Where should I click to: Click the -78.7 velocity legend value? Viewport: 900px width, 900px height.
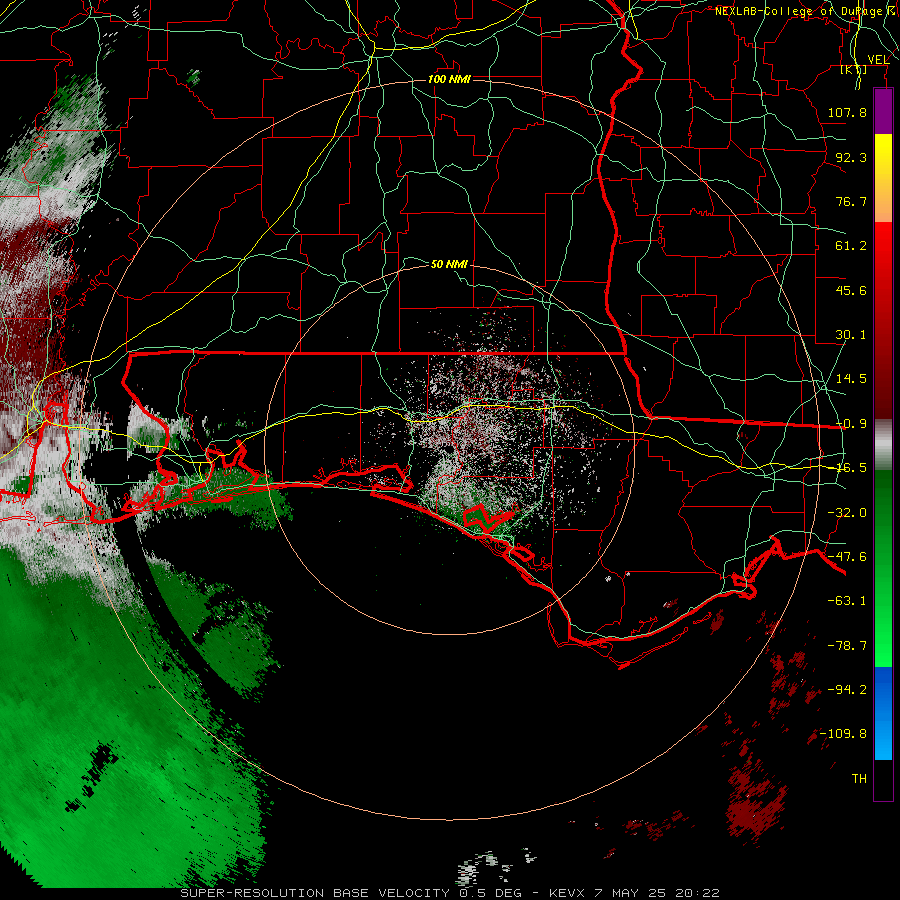pos(847,646)
